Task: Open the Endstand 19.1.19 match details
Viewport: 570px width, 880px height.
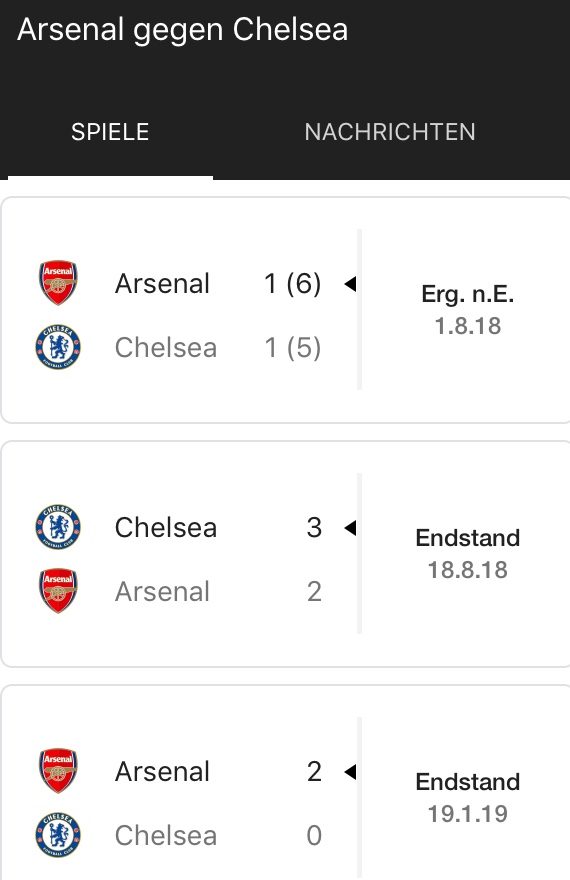Action: tap(467, 798)
